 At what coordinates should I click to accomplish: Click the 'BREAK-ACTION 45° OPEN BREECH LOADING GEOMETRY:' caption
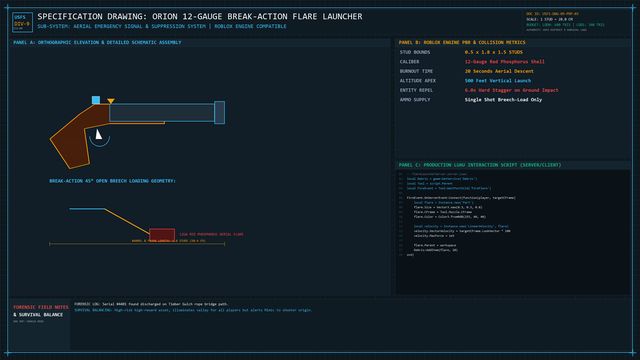tap(113, 181)
